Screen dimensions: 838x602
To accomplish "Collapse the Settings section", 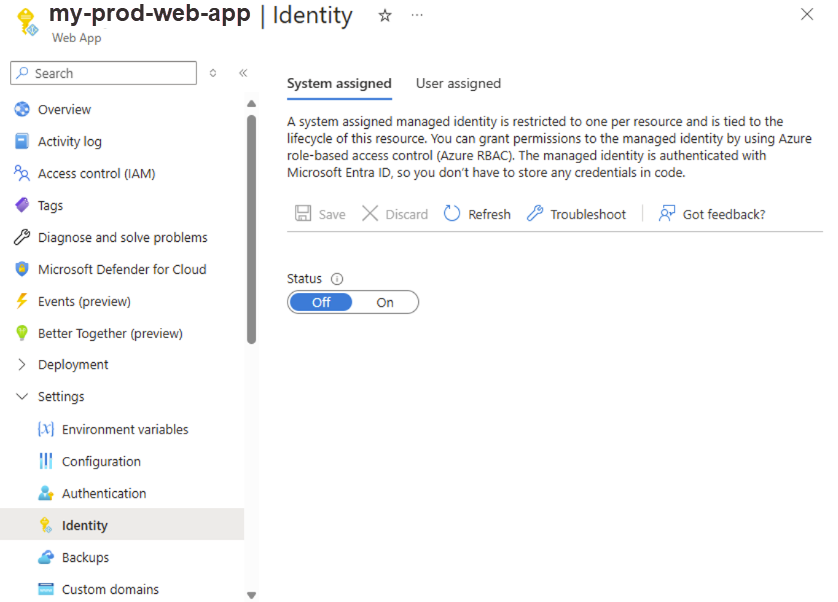I will pyautogui.click(x=22, y=397).
